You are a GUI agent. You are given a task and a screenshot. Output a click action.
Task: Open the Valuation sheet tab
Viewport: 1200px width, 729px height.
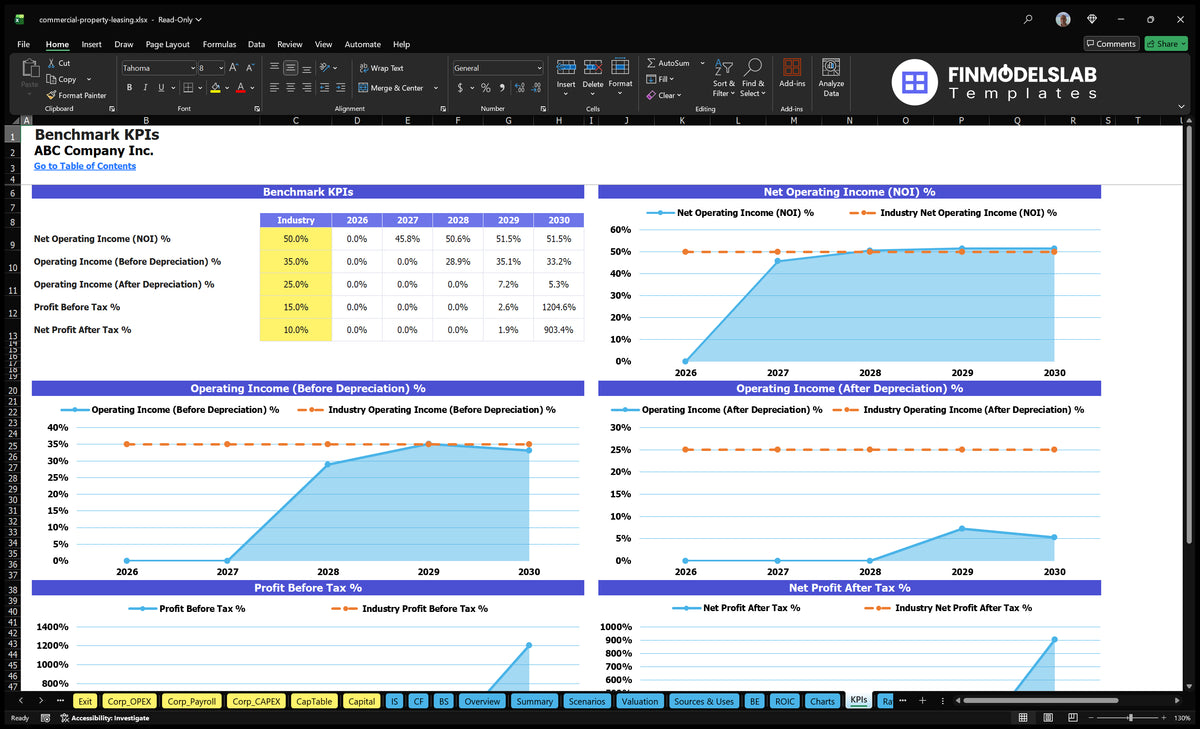point(639,701)
